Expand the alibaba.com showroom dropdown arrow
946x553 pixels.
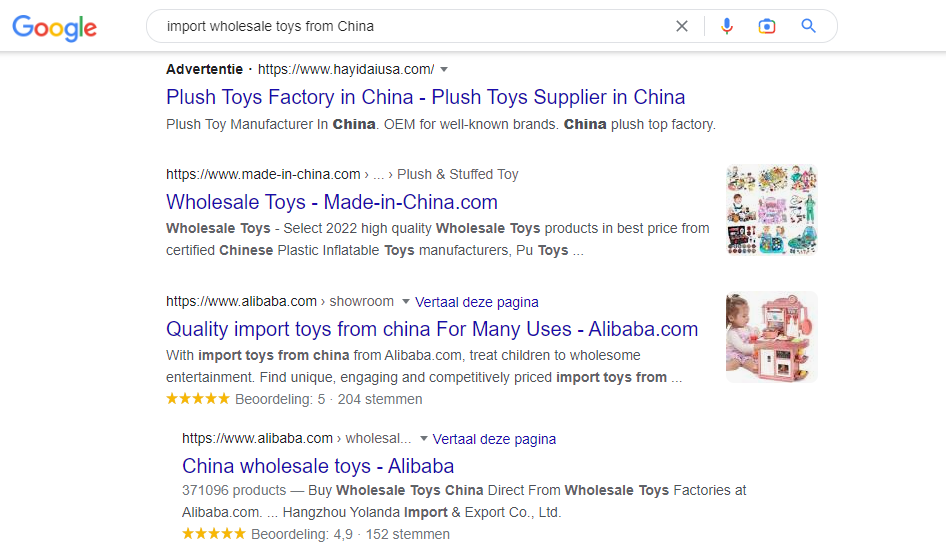tap(405, 301)
